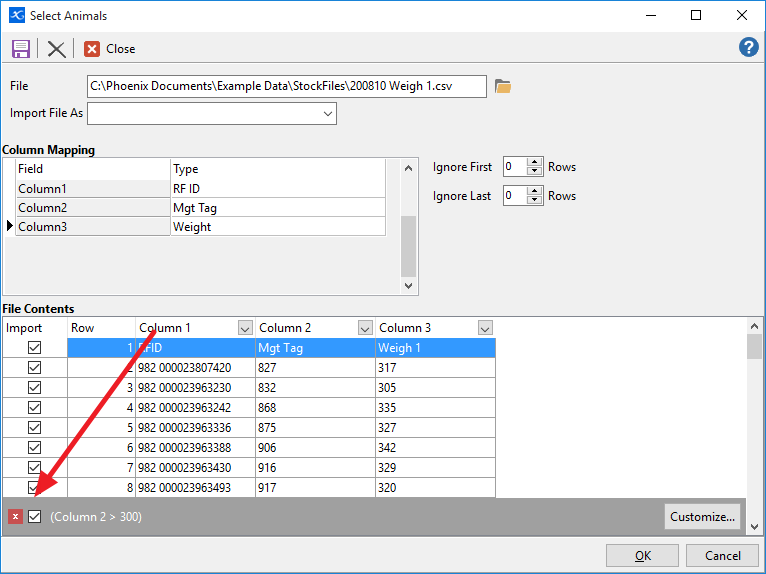Viewport: 766px width, 574px height.
Task: Open the Import File As dropdown
Action: (328, 114)
